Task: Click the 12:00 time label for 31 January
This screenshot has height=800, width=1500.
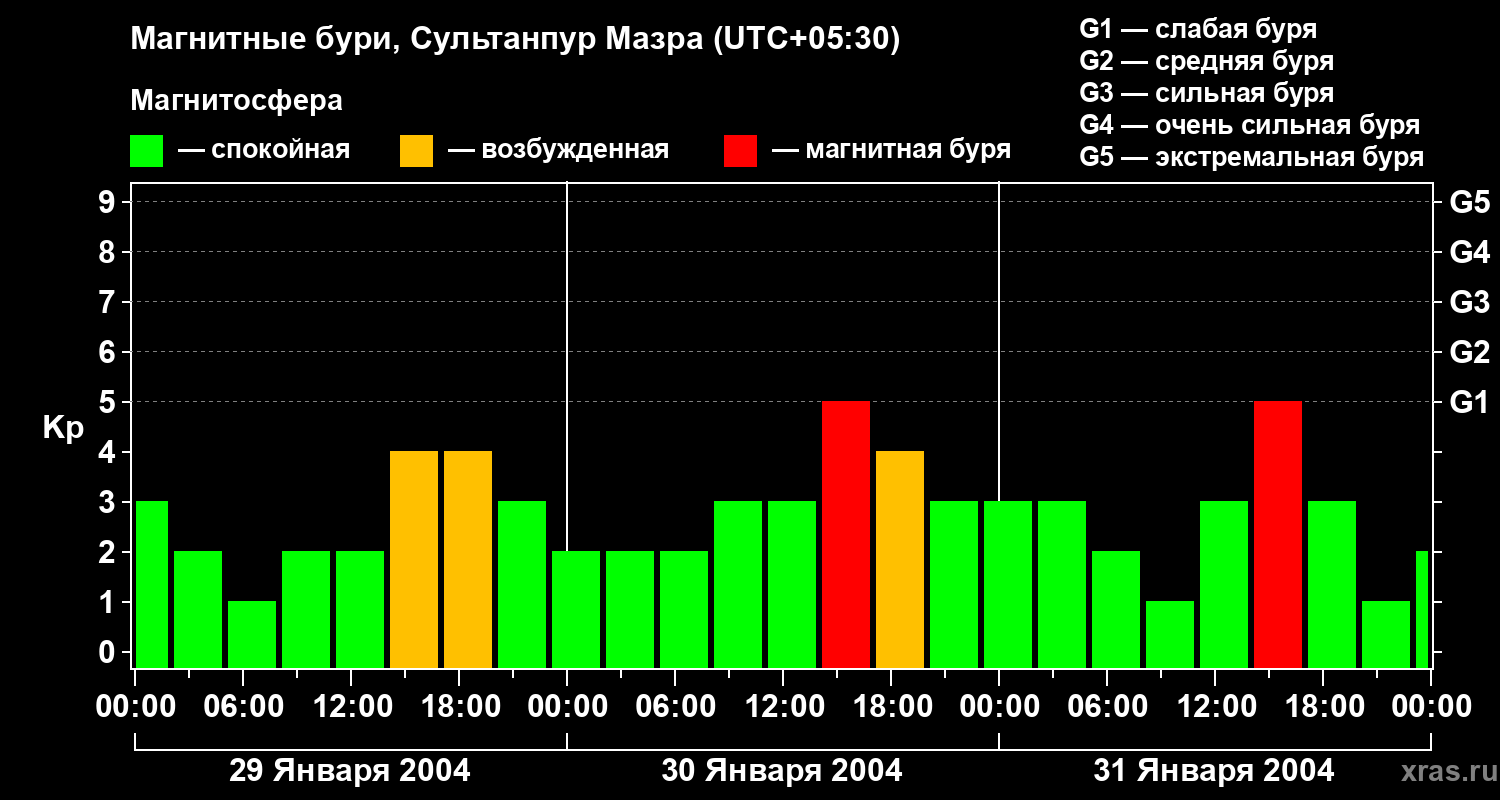Action: click(1215, 707)
